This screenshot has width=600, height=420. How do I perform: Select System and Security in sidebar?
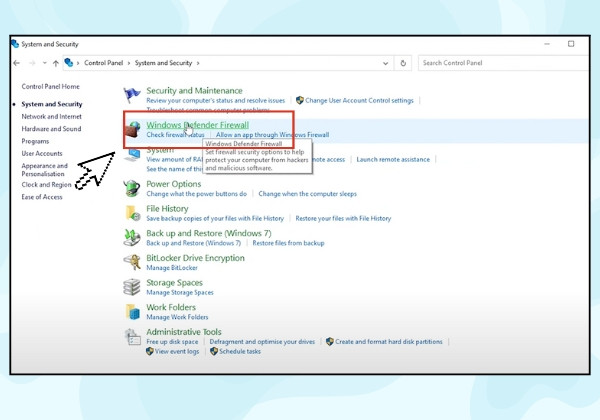52,104
